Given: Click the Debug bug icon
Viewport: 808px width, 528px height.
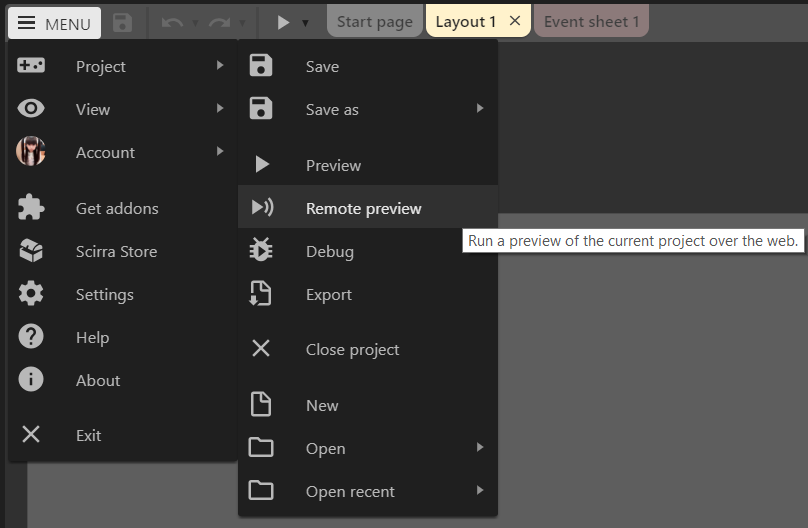Looking at the screenshot, I should 261,250.
